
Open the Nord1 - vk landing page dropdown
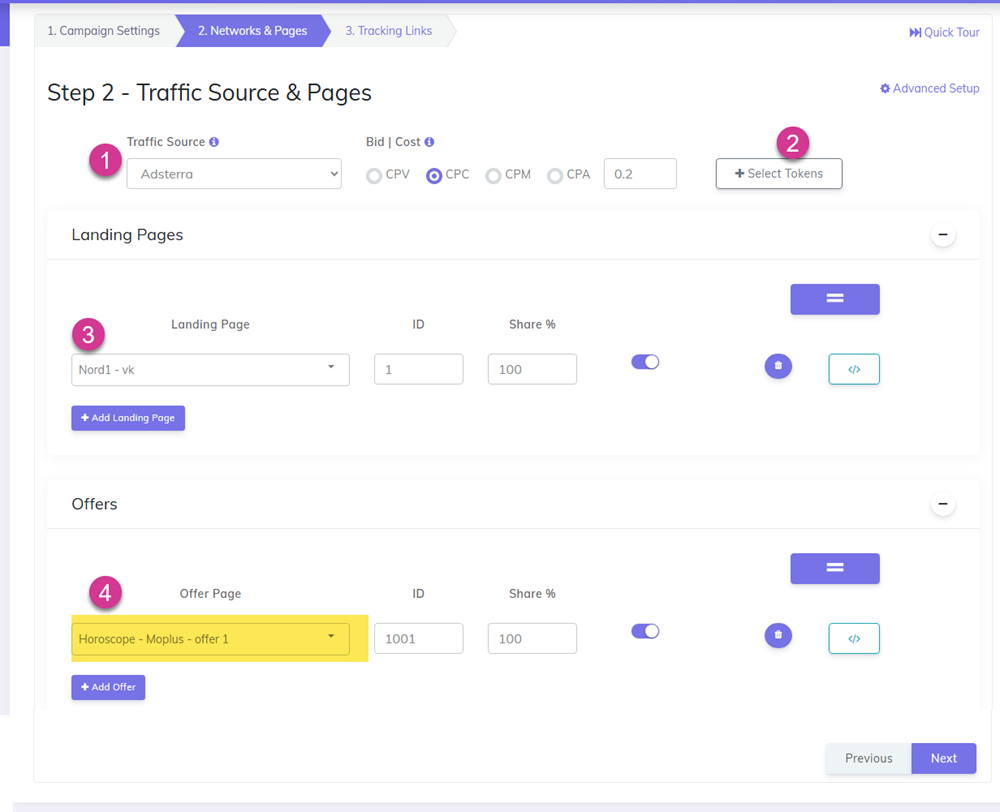click(210, 369)
